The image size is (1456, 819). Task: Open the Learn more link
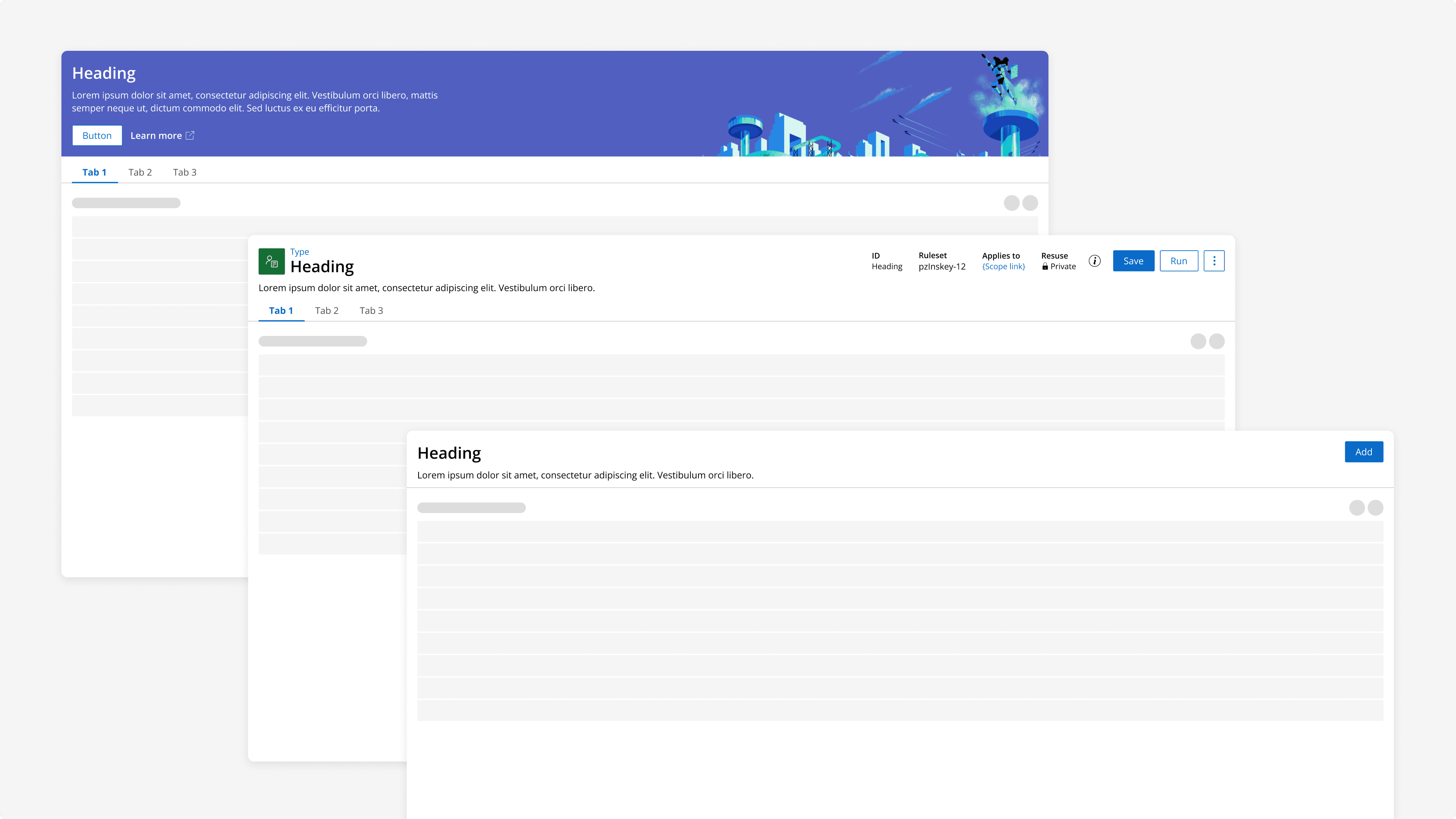156,136
